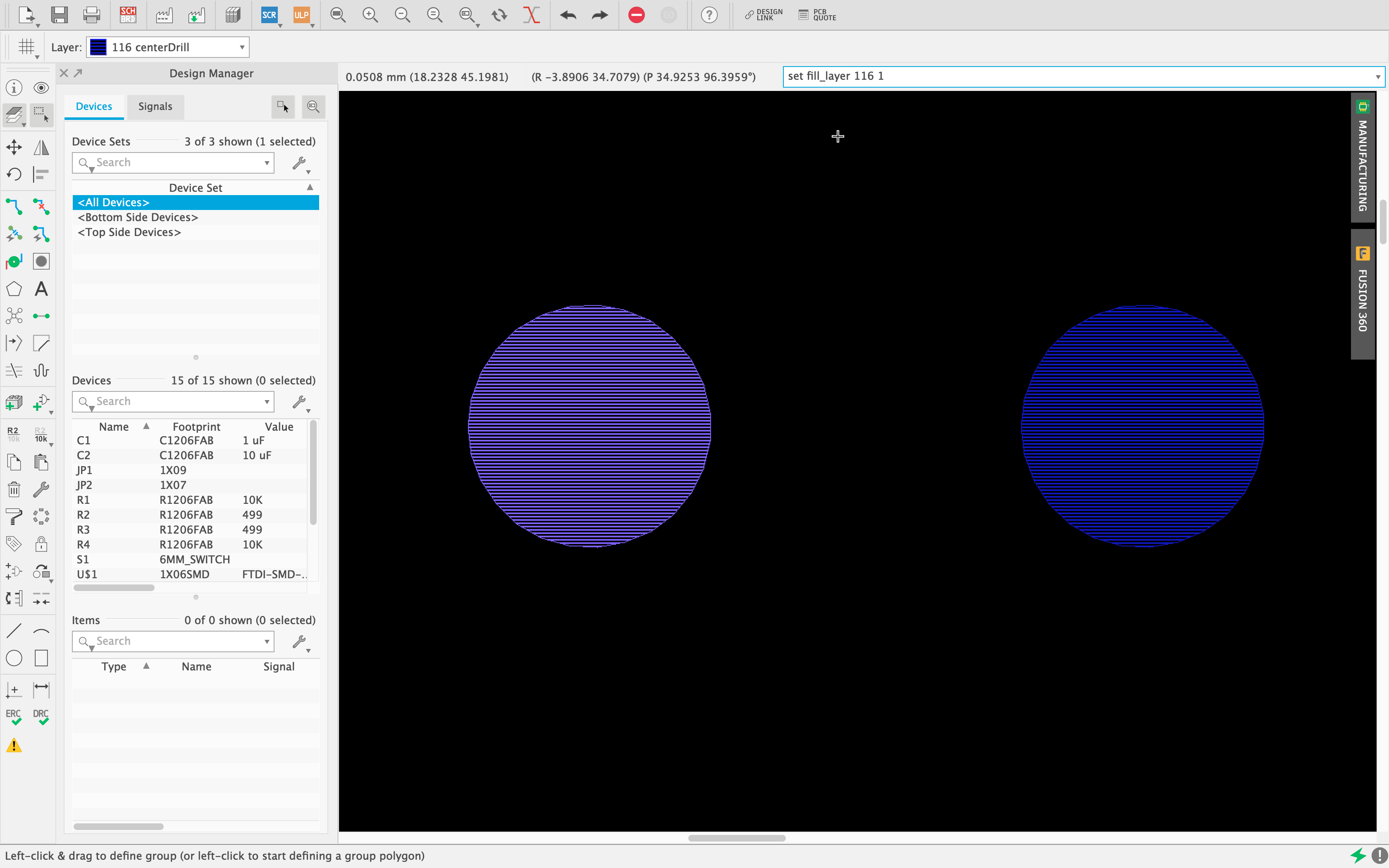This screenshot has height=868, width=1389.
Task: Click the red Stop command icon
Action: [x=637, y=15]
